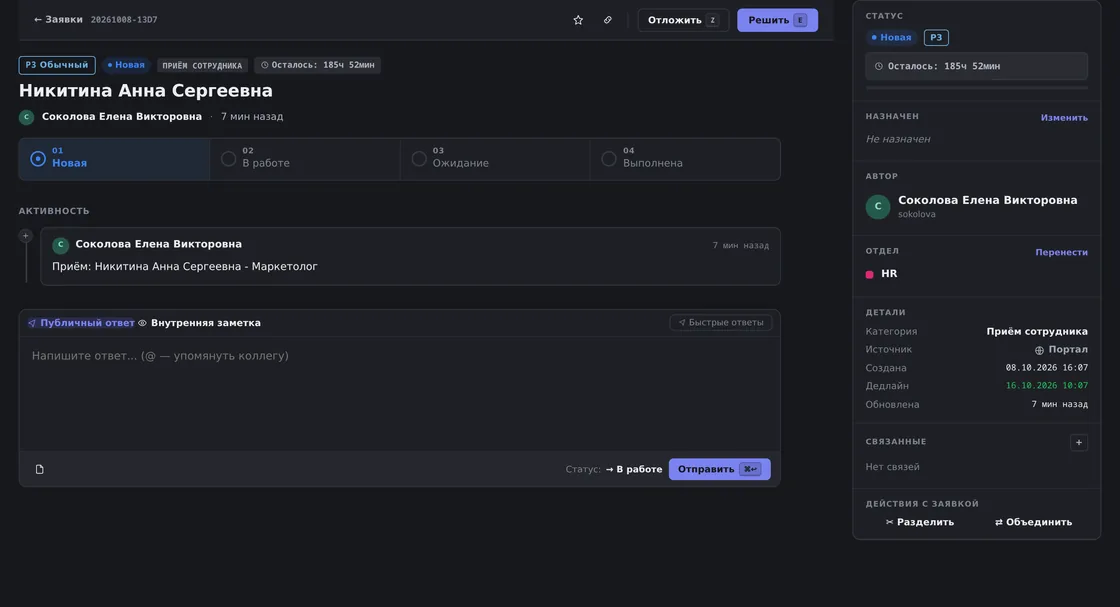The height and width of the screenshot is (607, 1120).
Task: Click the sokolova username in author panel
Action: point(916,214)
